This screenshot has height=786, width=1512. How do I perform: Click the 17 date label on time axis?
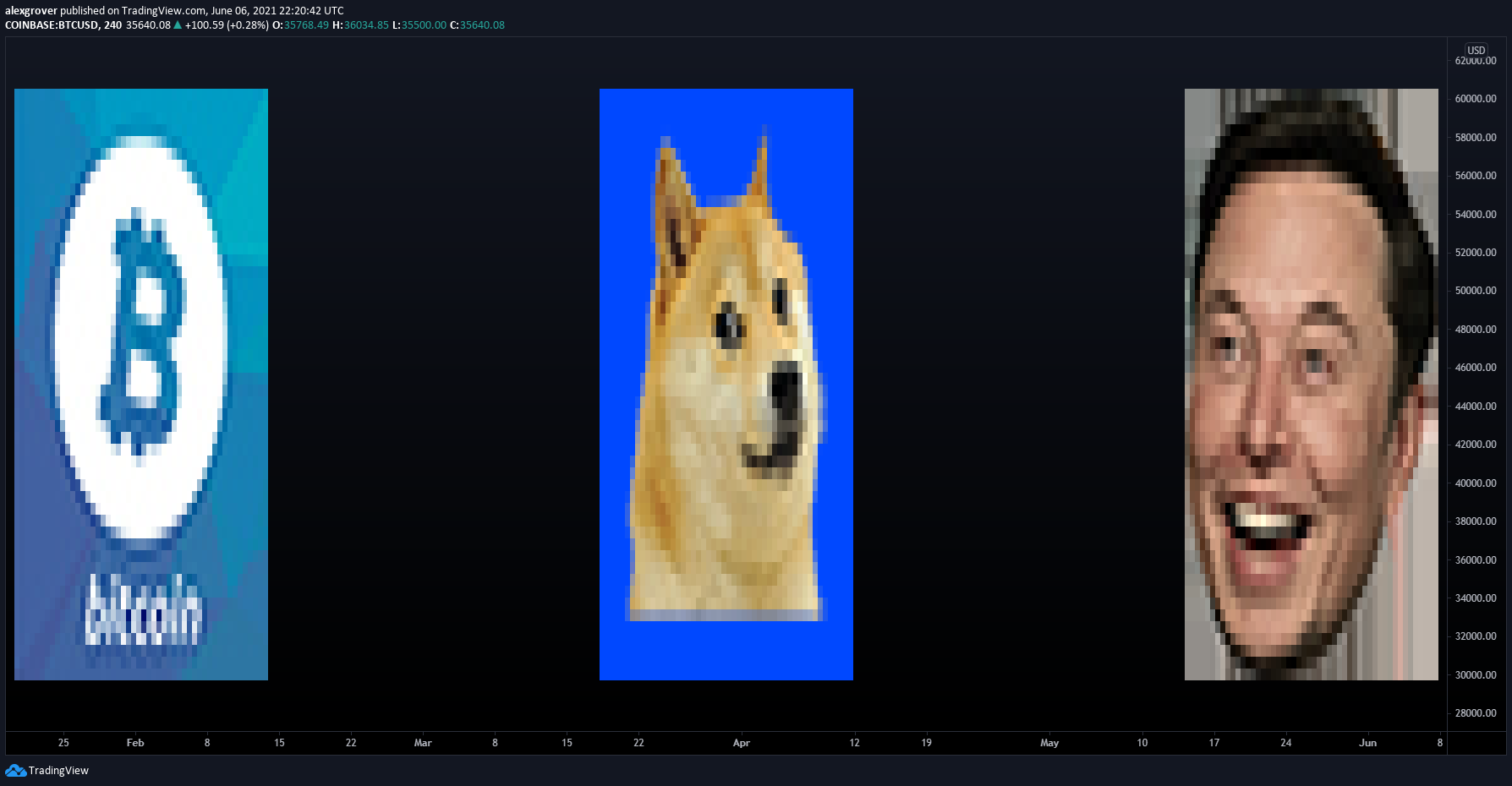pos(1214,743)
